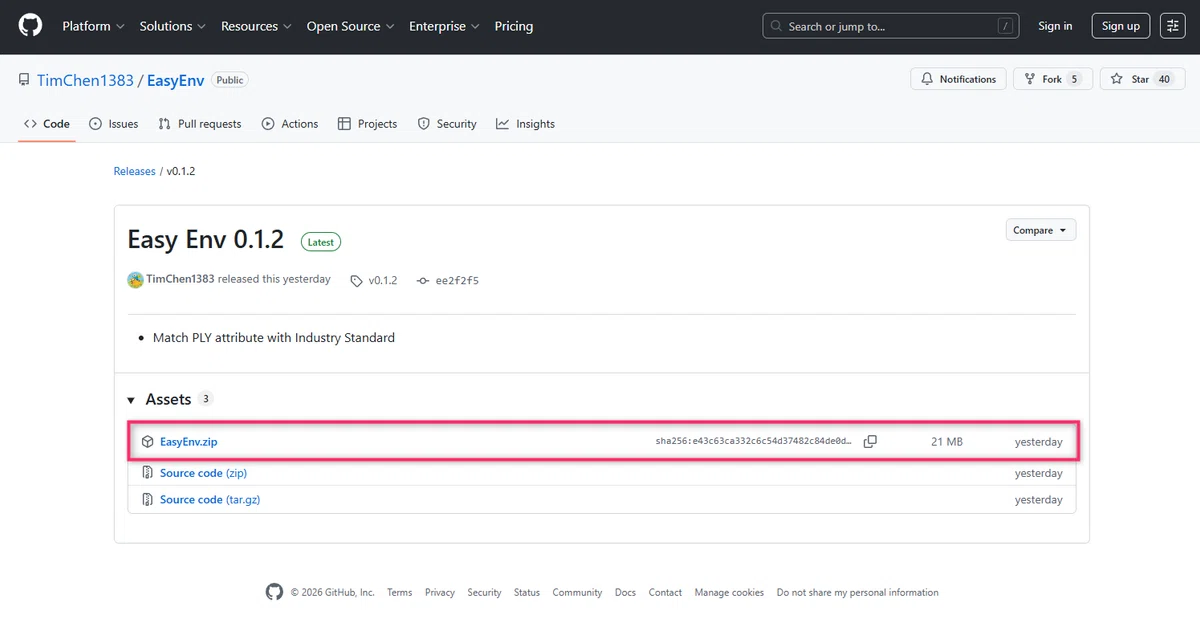1200x619 pixels.
Task: Open the EasyEnv repository link
Action: coord(176,80)
